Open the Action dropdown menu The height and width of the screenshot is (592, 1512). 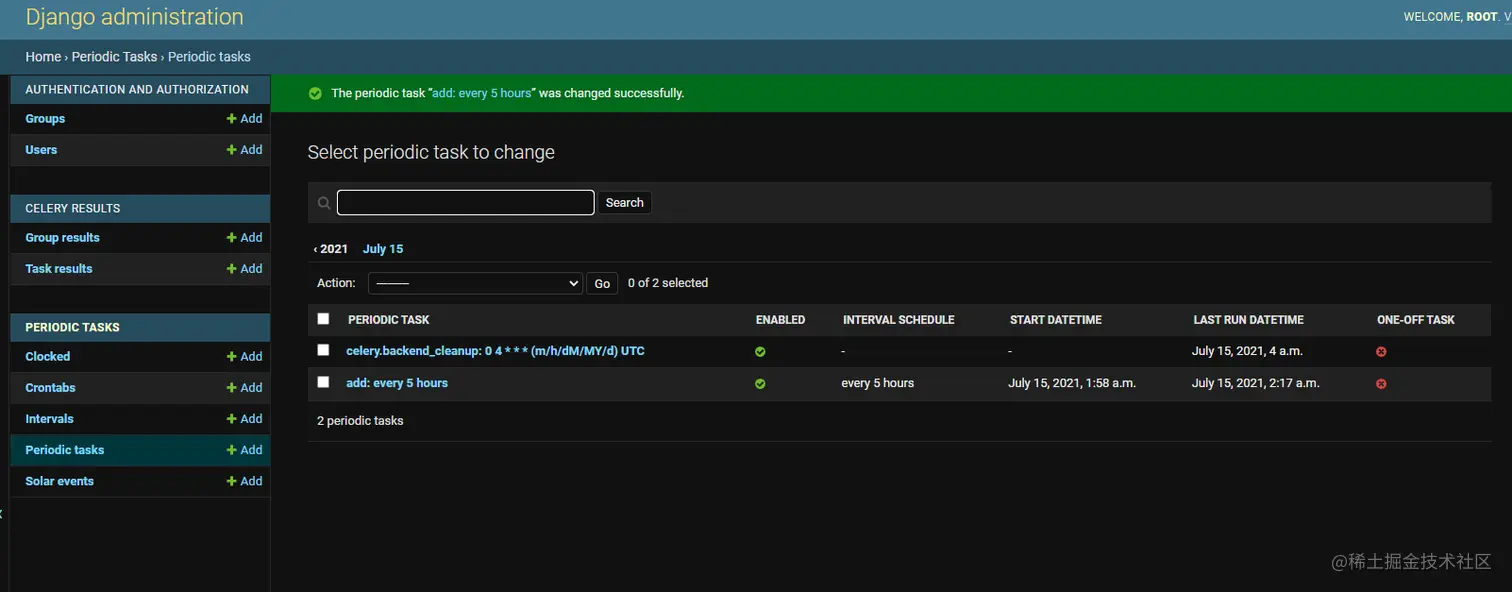click(475, 283)
